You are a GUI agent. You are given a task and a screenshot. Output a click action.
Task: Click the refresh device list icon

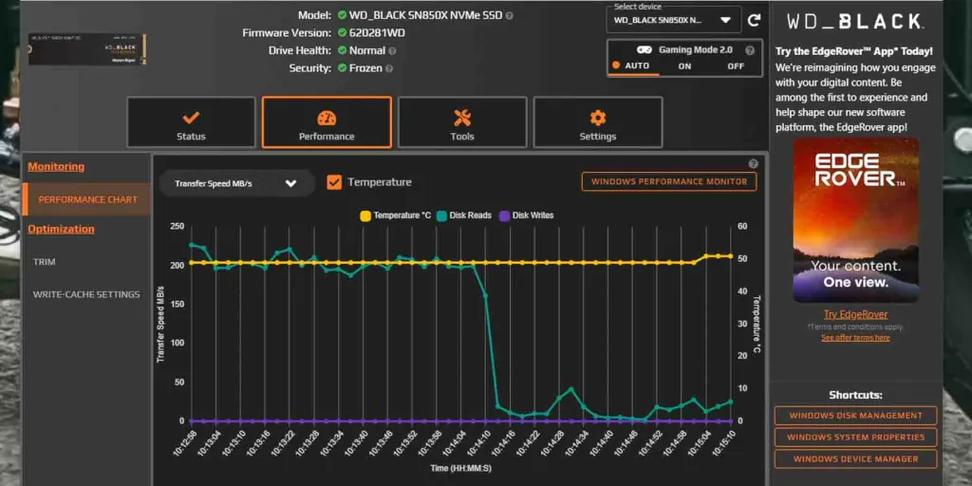[754, 20]
